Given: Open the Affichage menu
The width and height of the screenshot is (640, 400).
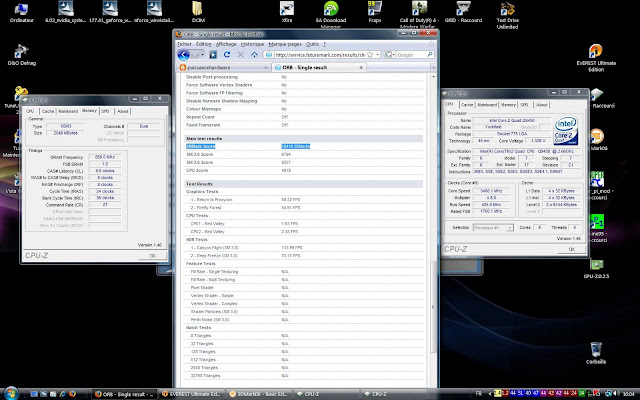Looking at the screenshot, I should 226,44.
